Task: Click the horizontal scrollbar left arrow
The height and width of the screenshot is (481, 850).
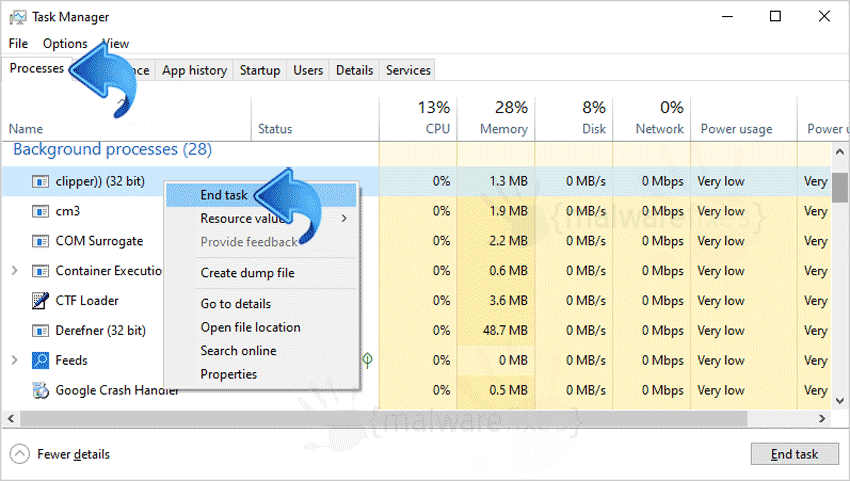Action: click(x=10, y=419)
